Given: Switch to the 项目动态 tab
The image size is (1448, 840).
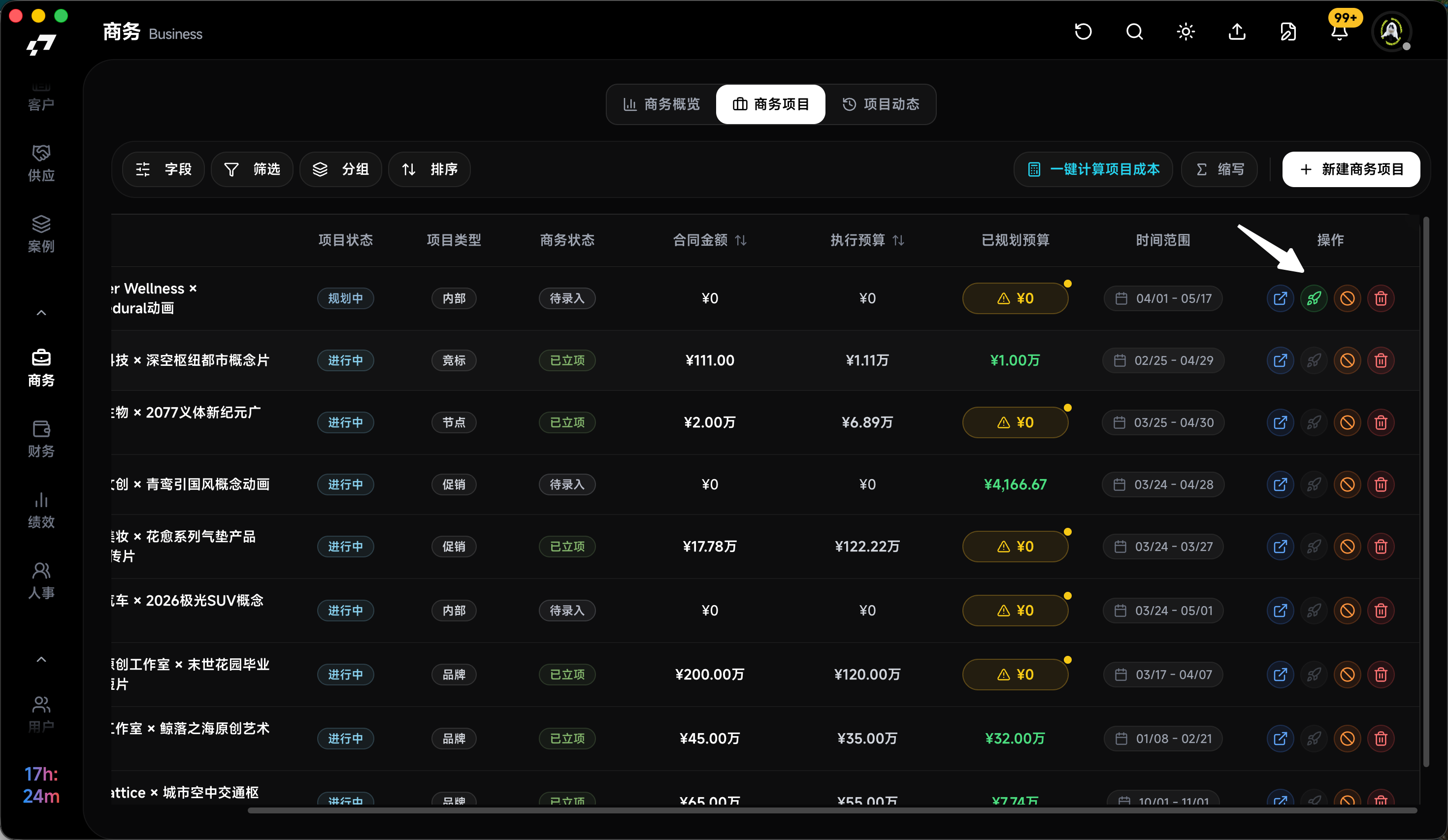Looking at the screenshot, I should pos(881,104).
